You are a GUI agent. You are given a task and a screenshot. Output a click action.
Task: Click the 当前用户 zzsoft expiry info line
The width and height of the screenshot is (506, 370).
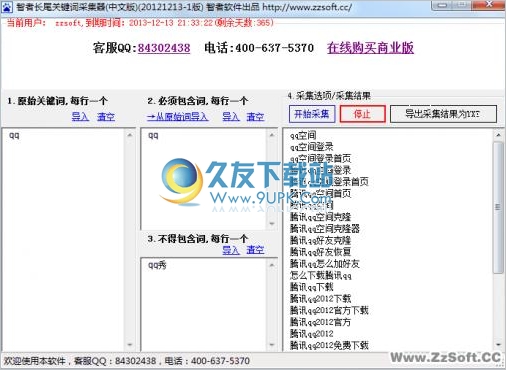140,23
